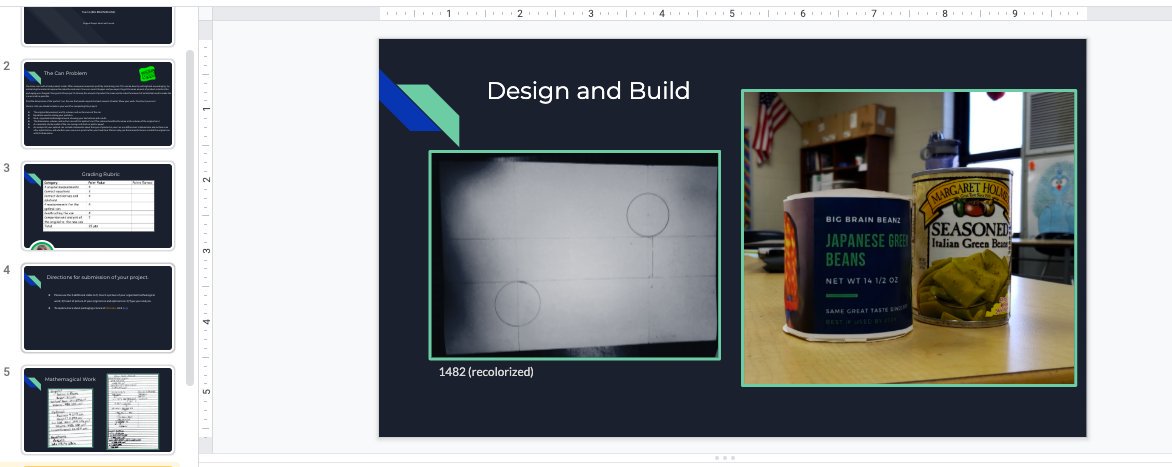Viewport: 1172px width, 467px height.
Task: Click the green sticker on slide 2 thumbnail
Action: click(147, 74)
